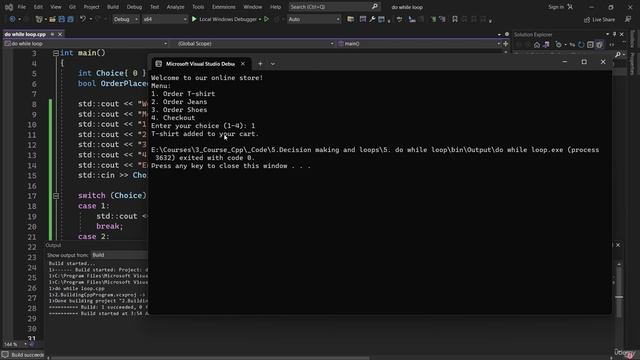Open the x64 platform dropdown
This screenshot has height=360, width=640.
(164, 19)
